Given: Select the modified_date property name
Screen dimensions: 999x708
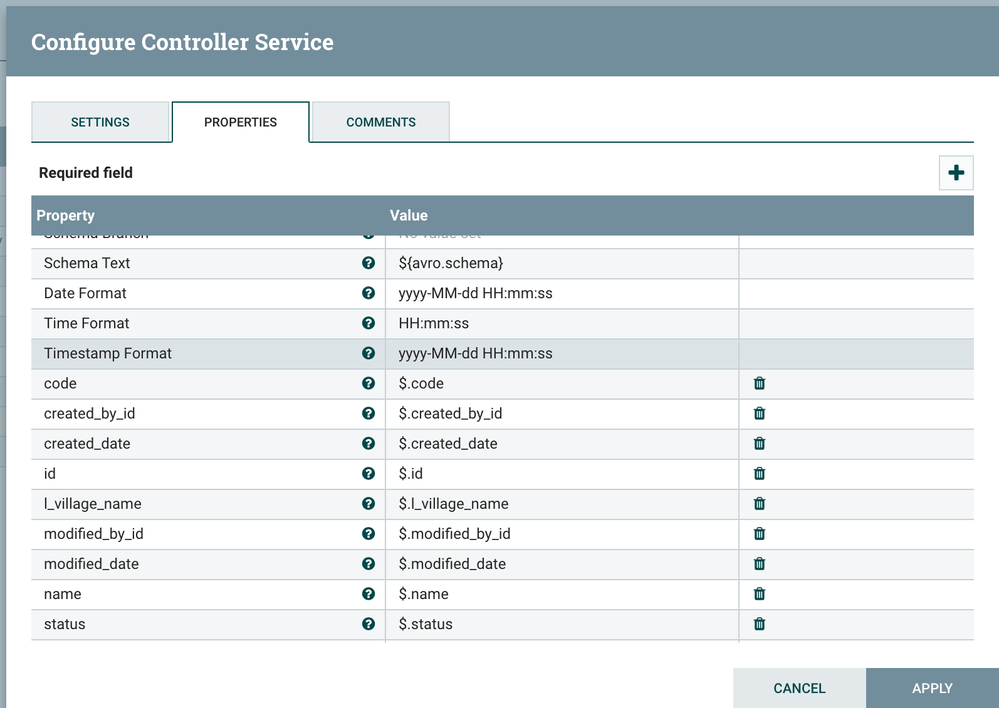Looking at the screenshot, I should point(91,563).
